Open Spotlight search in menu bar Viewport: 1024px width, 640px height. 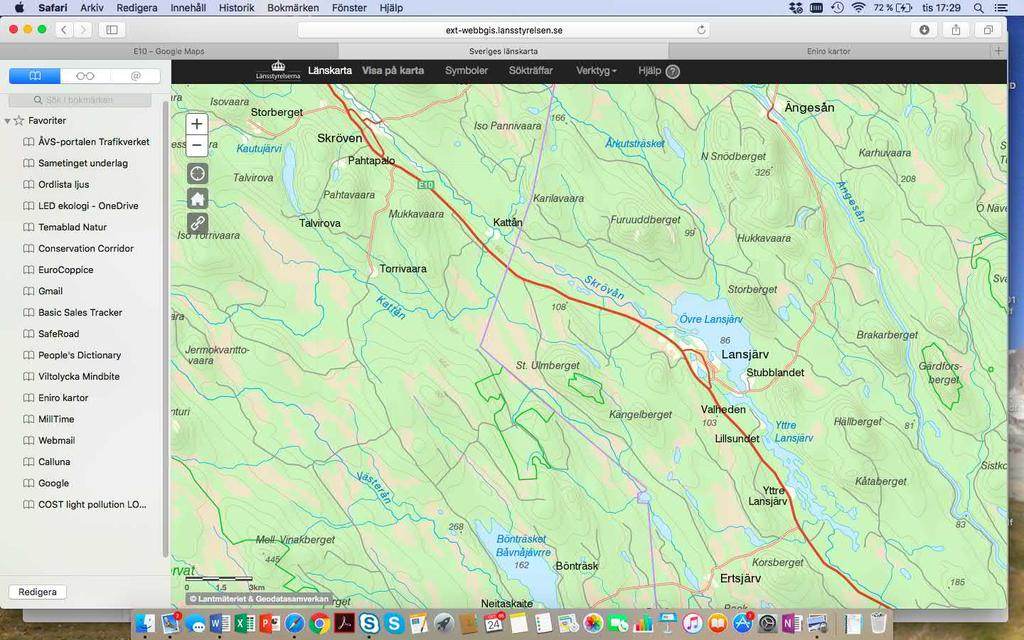978,8
